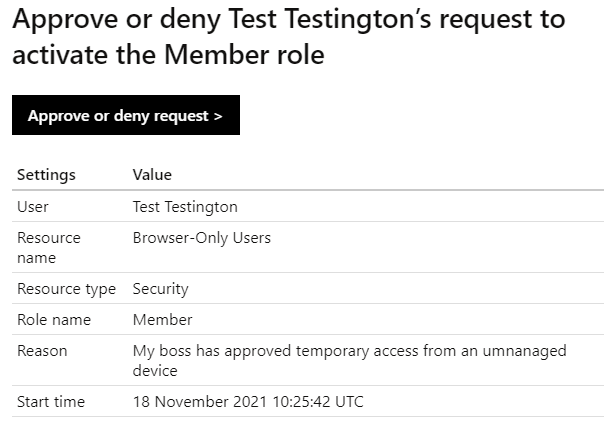Click the Security resource type value
Viewport: 616px width, 428px height.
[x=160, y=289]
